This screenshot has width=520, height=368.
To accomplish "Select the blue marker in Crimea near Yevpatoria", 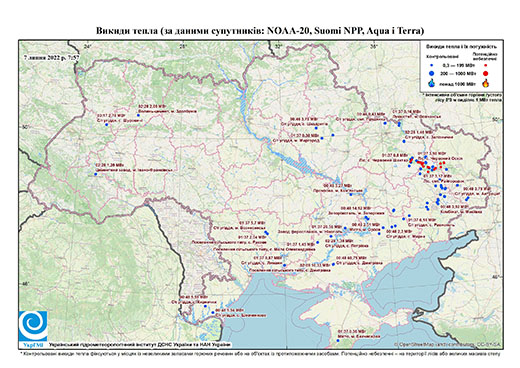I will coord(338,340).
